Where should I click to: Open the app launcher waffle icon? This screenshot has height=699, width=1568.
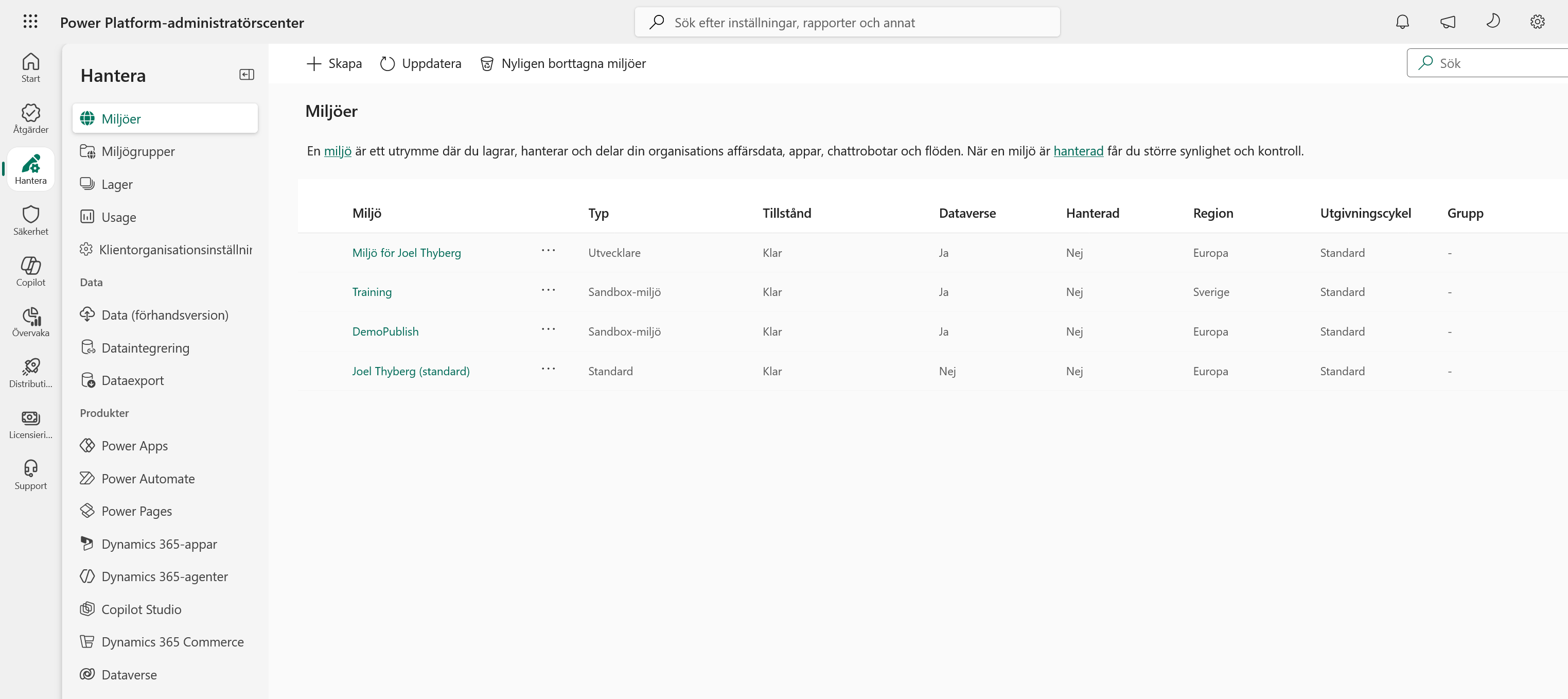(30, 22)
